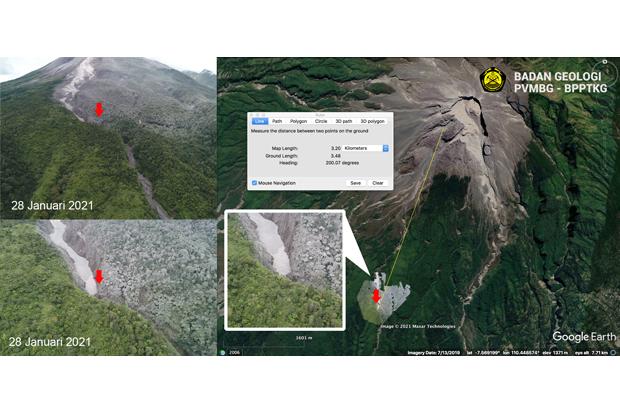Click the Google Earth logo
Image resolution: width=620 pixels, height=413 pixels.
coord(584,337)
